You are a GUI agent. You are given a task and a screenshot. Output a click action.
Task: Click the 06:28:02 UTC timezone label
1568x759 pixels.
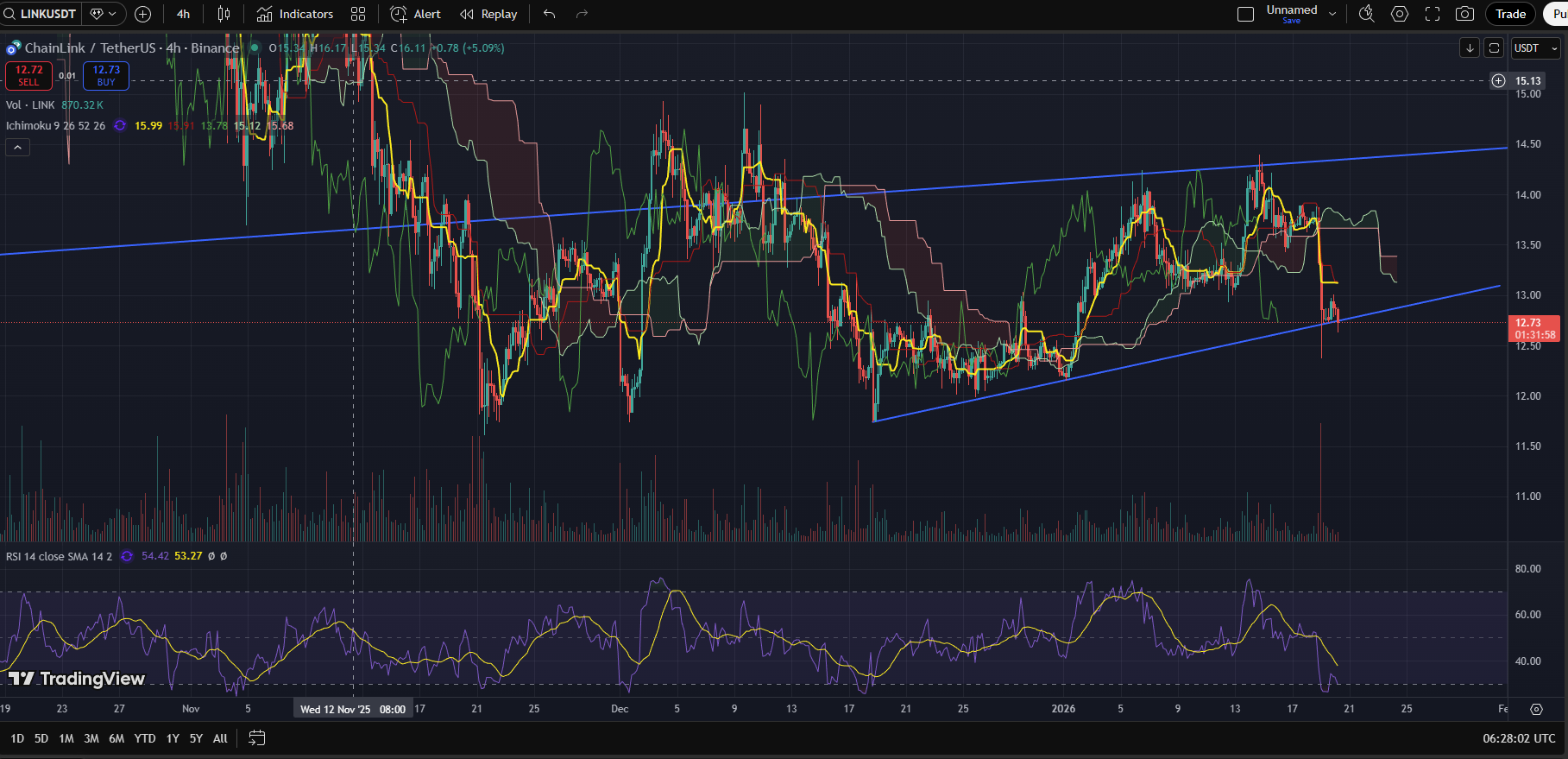1519,738
